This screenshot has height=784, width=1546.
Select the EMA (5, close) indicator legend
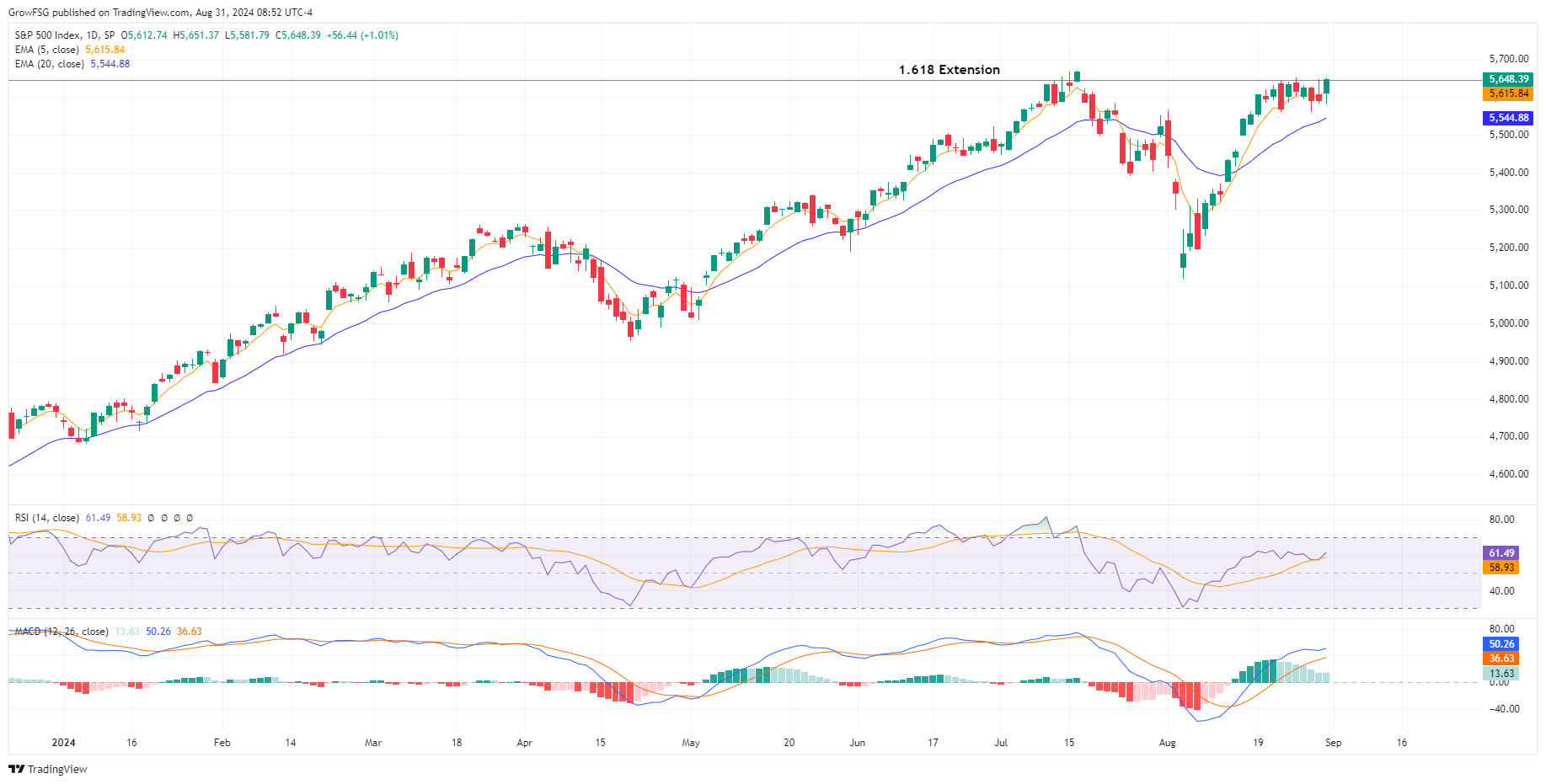click(x=46, y=50)
